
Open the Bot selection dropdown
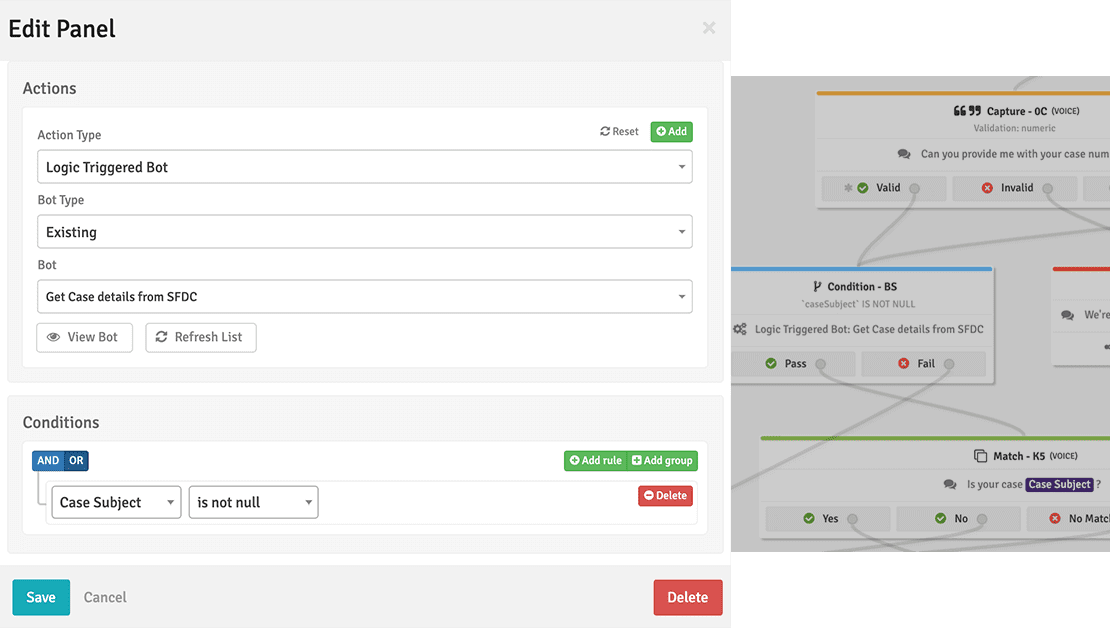(x=364, y=297)
